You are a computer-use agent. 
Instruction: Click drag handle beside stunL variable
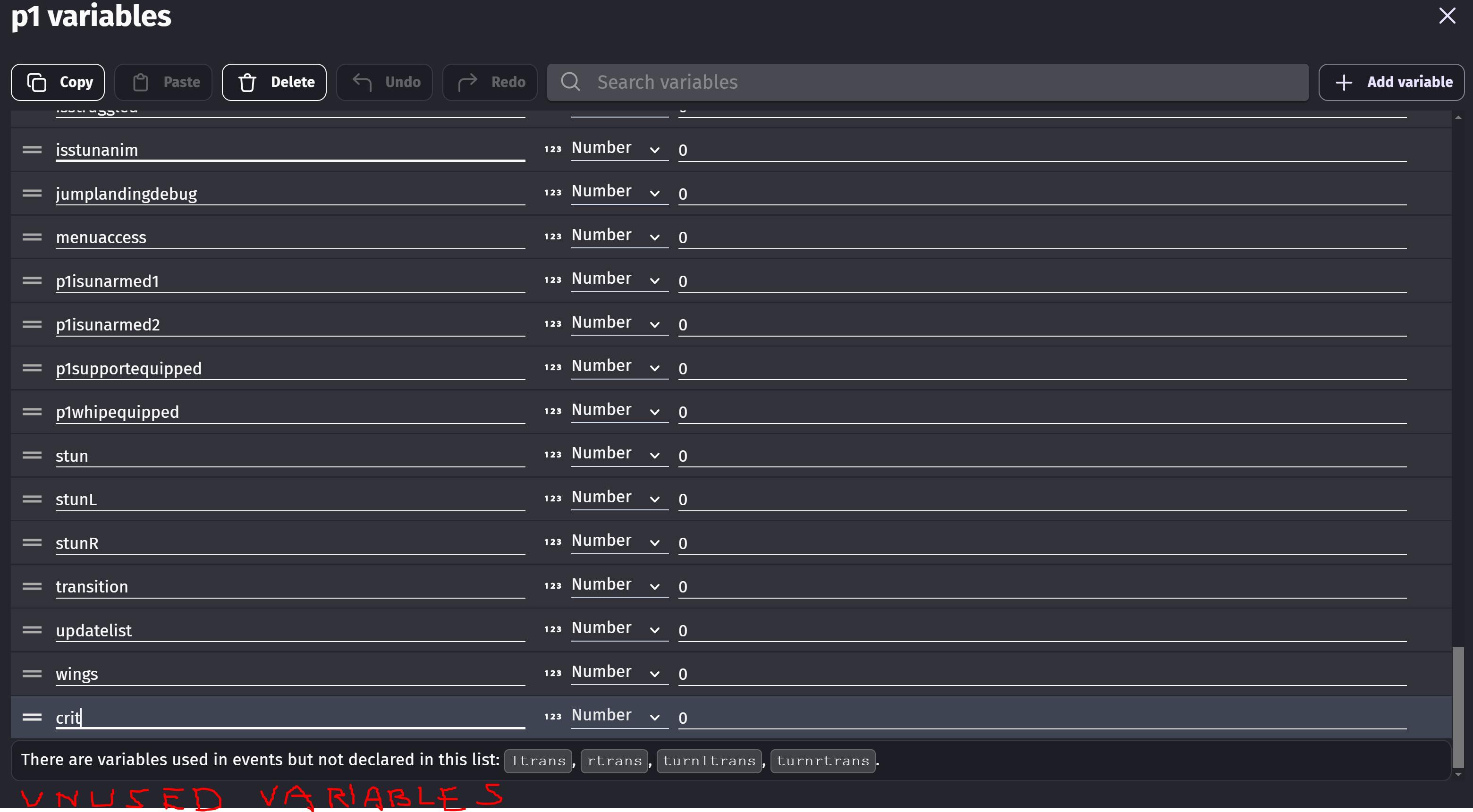[x=32, y=499]
